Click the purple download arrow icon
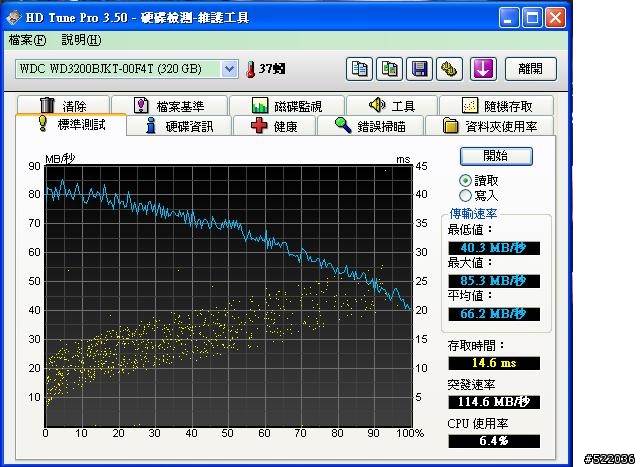This screenshot has height=467, width=640. coord(483,69)
